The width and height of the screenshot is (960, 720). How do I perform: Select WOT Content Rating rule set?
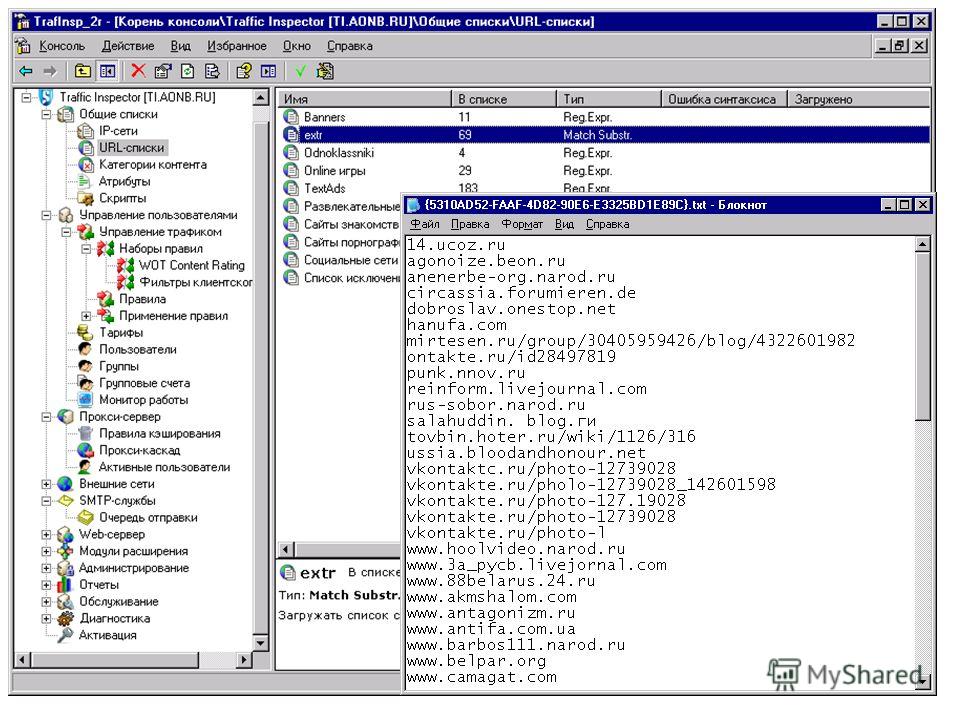click(192, 266)
